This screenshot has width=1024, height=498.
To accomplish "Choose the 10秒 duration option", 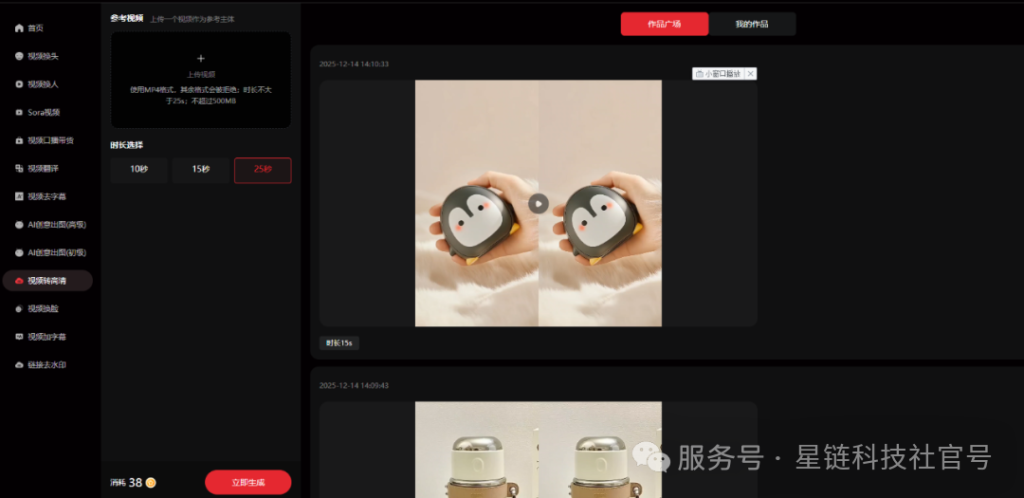I will [138, 170].
